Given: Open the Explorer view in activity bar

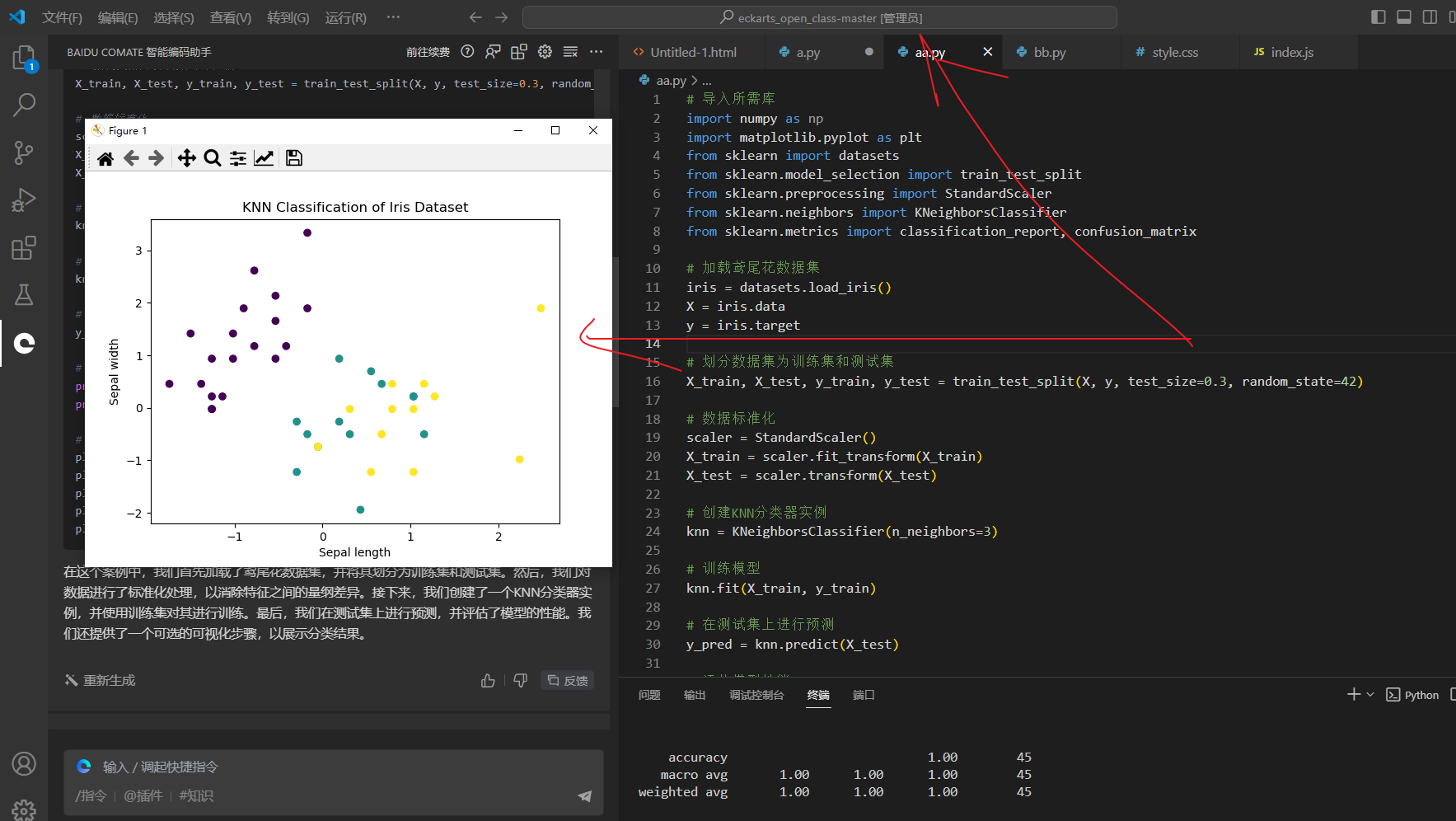Looking at the screenshot, I should pyautogui.click(x=24, y=58).
